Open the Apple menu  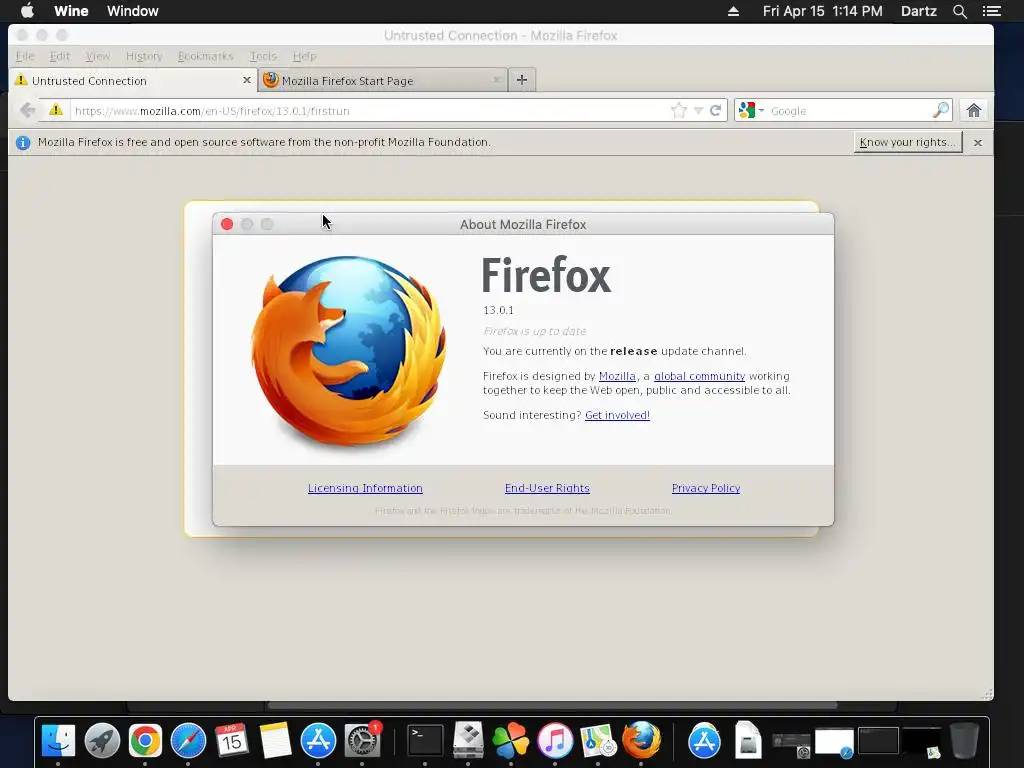pyautogui.click(x=27, y=11)
